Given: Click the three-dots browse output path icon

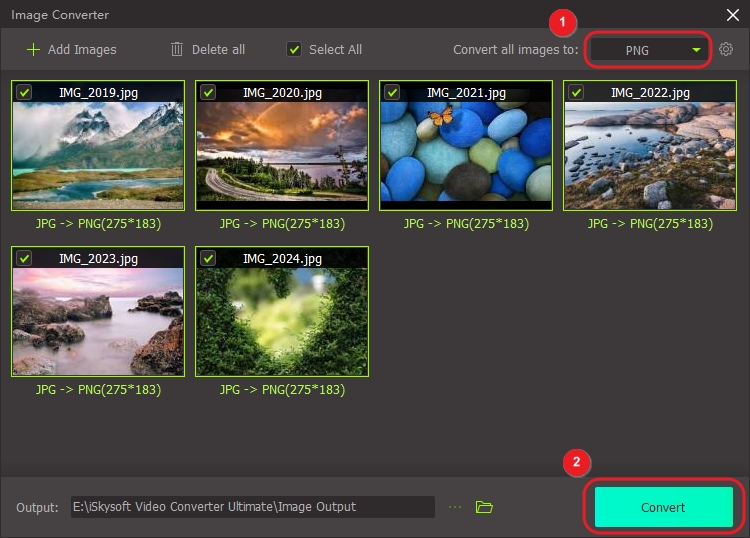Looking at the screenshot, I should [456, 507].
